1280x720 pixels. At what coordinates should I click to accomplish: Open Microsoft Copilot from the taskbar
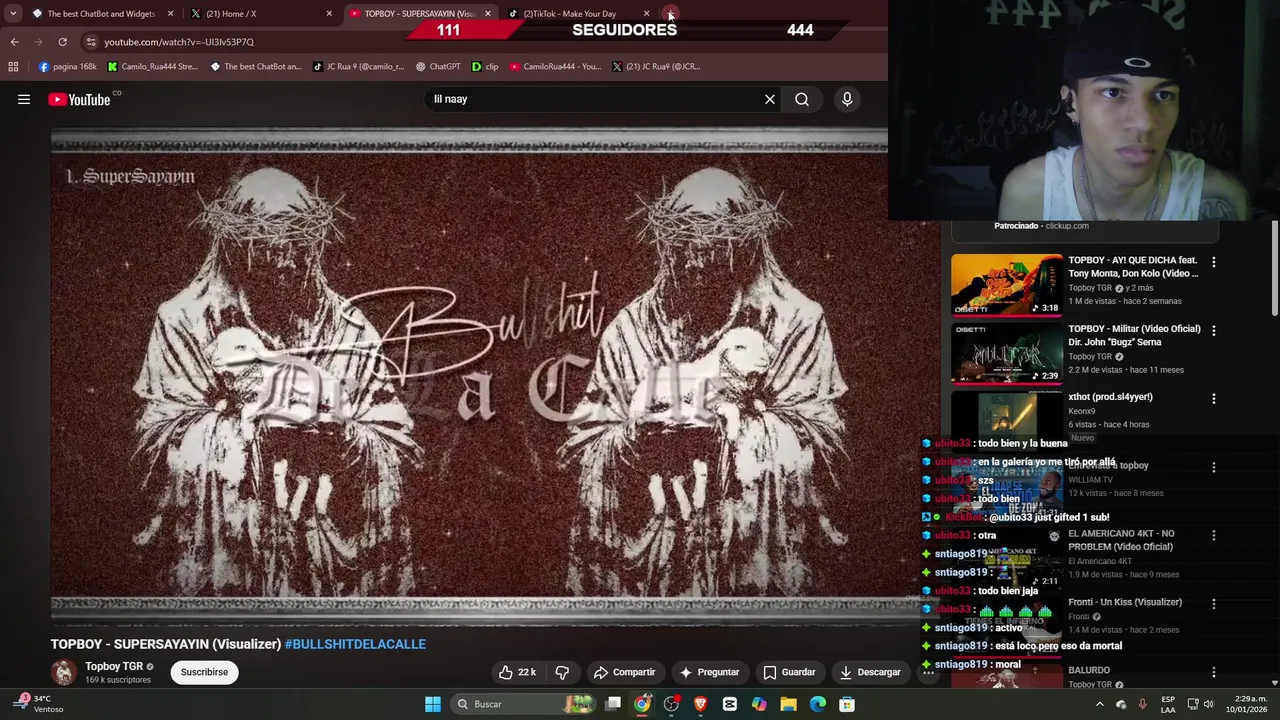coord(759,704)
